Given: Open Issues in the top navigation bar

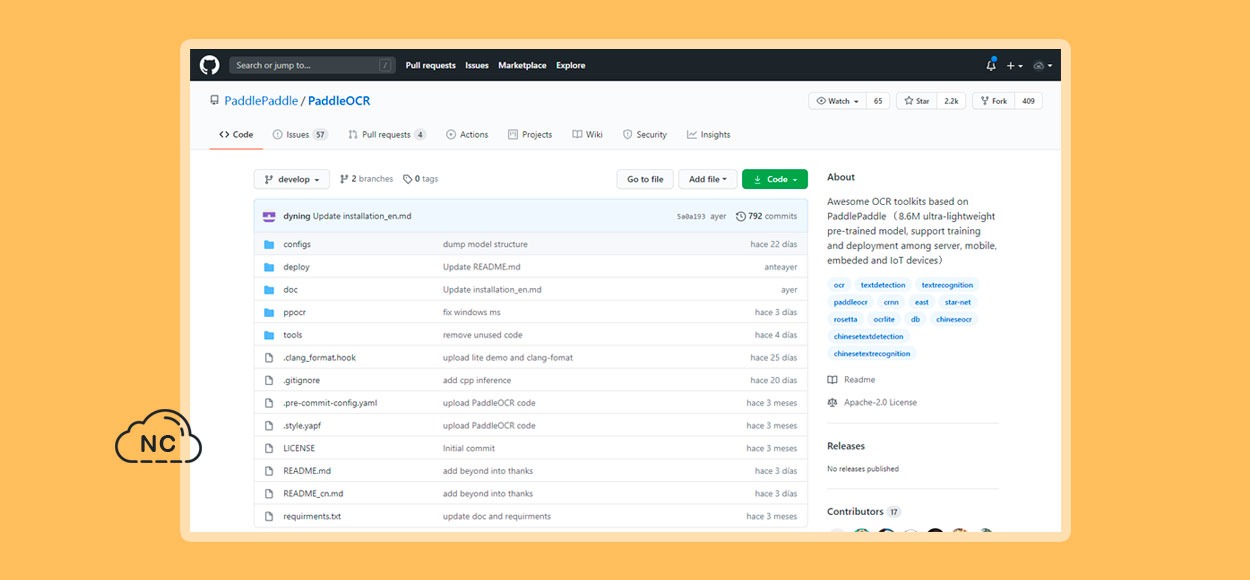Looking at the screenshot, I should (477, 65).
